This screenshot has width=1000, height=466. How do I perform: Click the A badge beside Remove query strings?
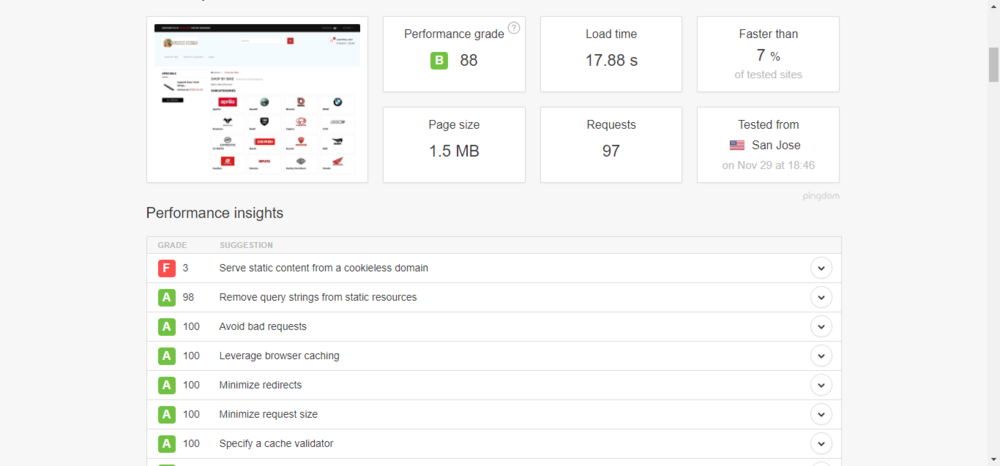(166, 298)
